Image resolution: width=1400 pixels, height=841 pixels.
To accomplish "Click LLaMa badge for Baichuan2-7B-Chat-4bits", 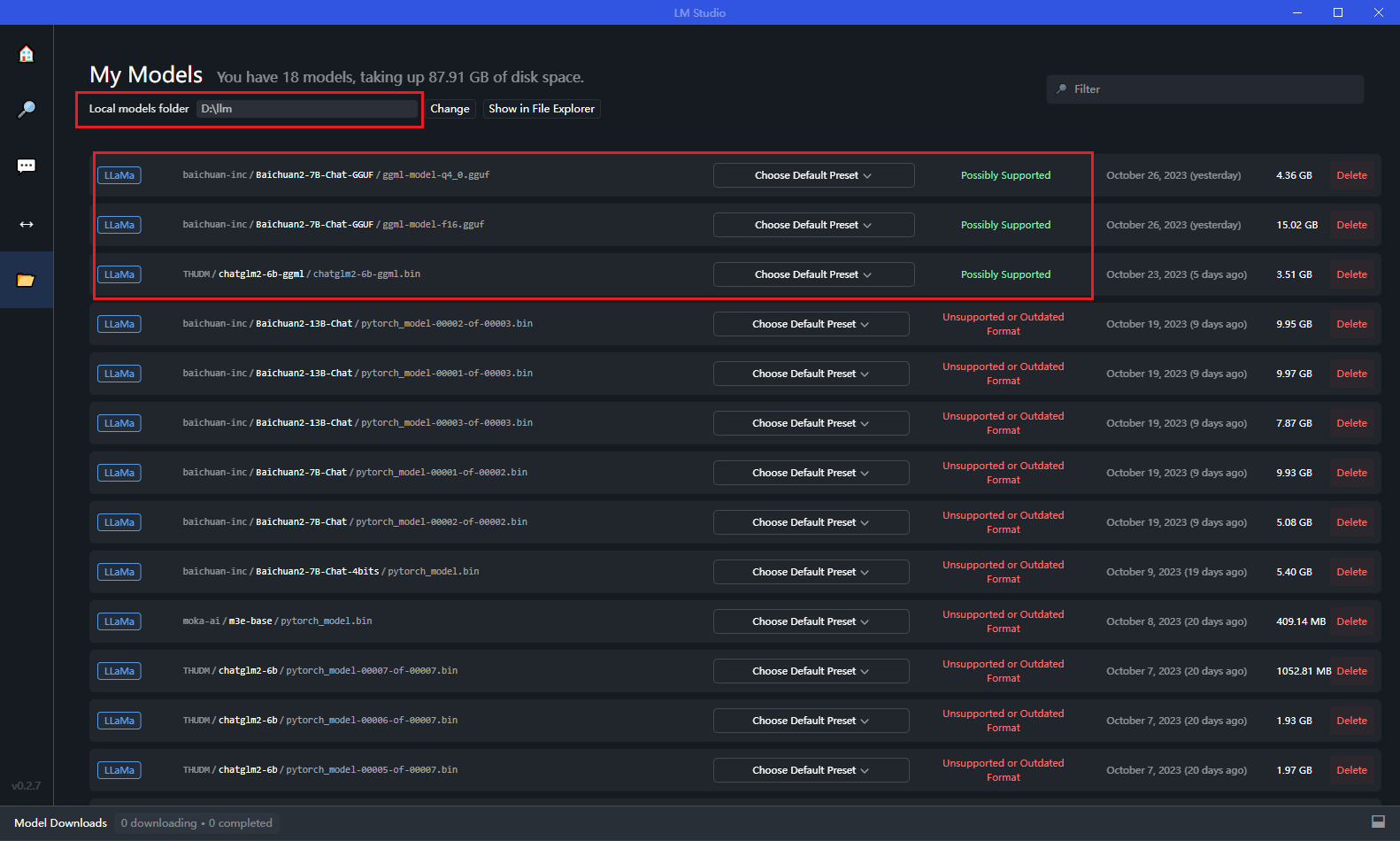I will pos(119,572).
